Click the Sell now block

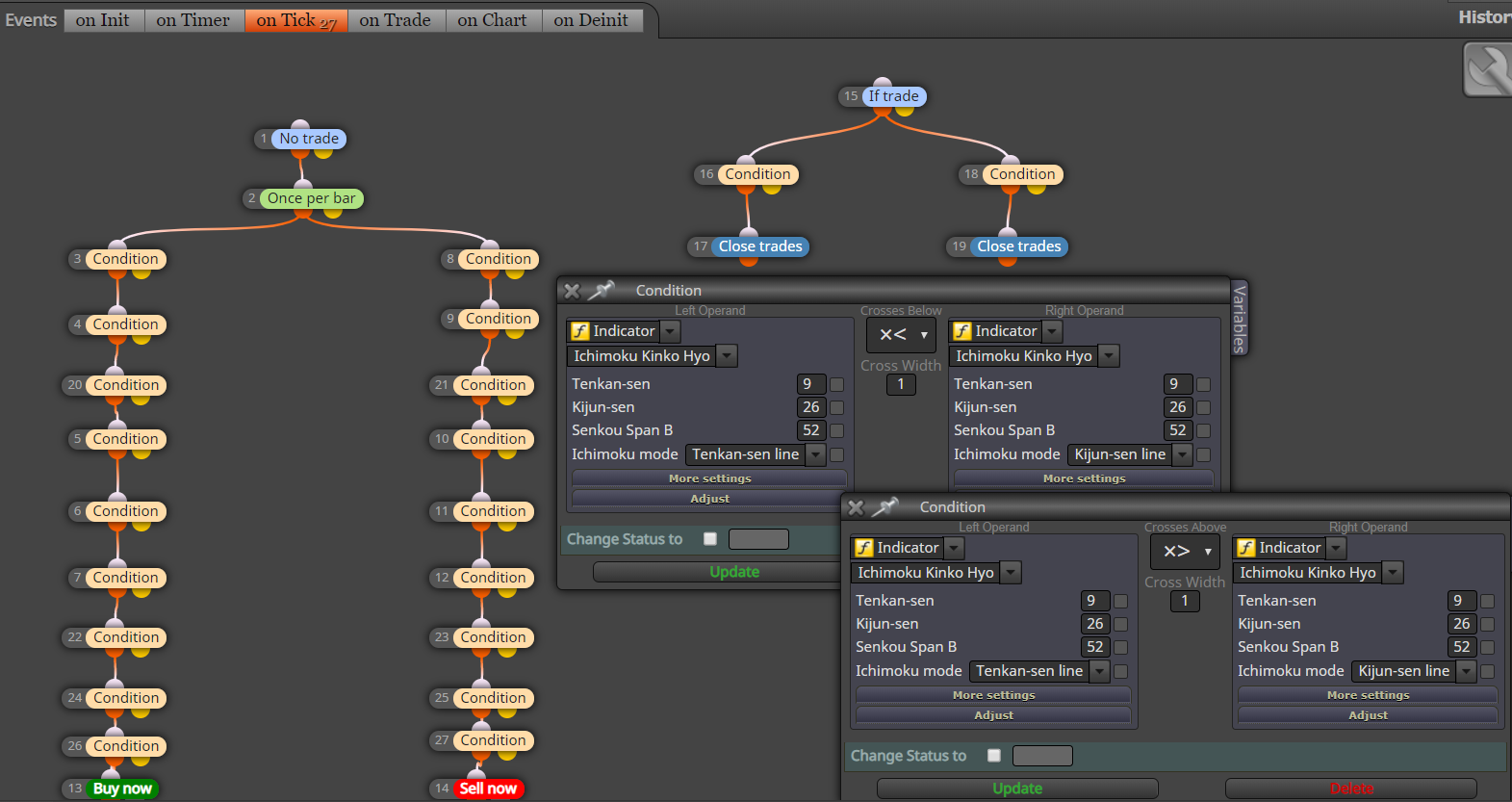(x=488, y=789)
